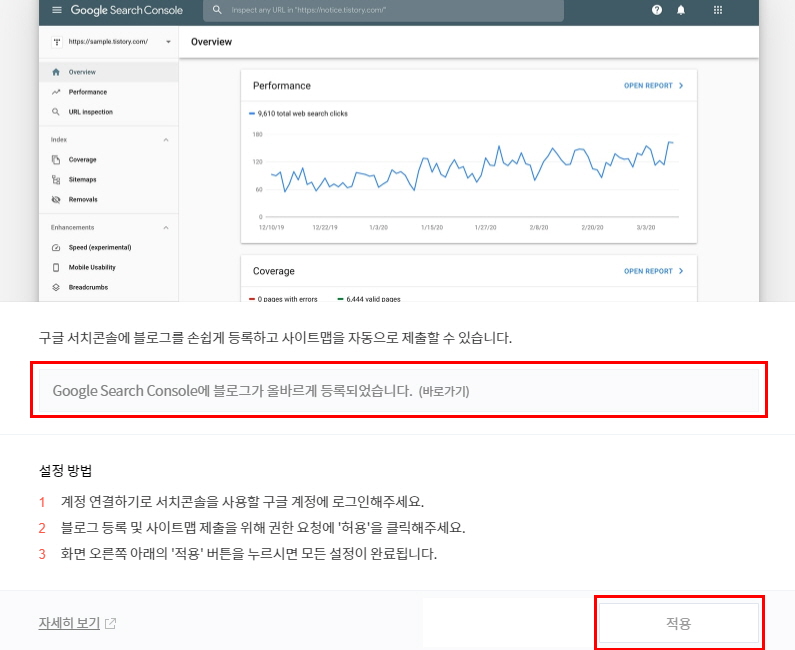Open Breadcrumbs in the sidebar
This screenshot has height=650, width=795.
pyautogui.click(x=109, y=287)
